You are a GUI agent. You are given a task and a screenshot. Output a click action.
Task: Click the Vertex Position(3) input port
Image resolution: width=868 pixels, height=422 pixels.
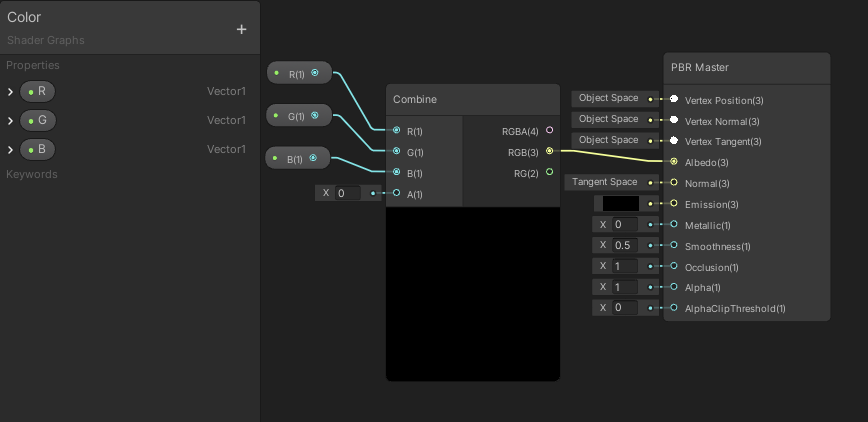pyautogui.click(x=674, y=99)
